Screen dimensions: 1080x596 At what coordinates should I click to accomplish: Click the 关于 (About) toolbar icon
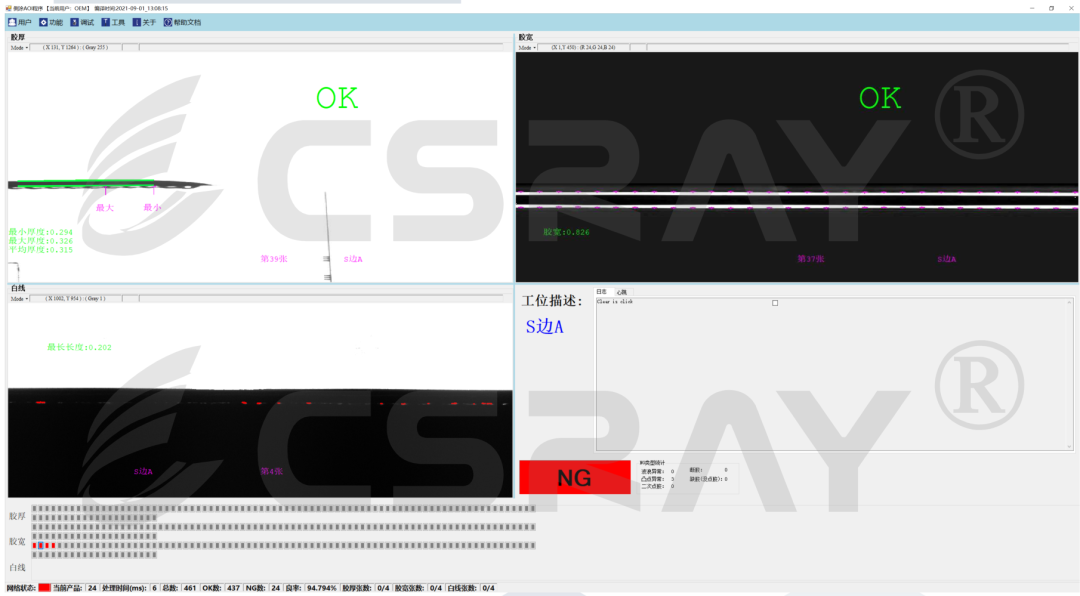point(136,22)
